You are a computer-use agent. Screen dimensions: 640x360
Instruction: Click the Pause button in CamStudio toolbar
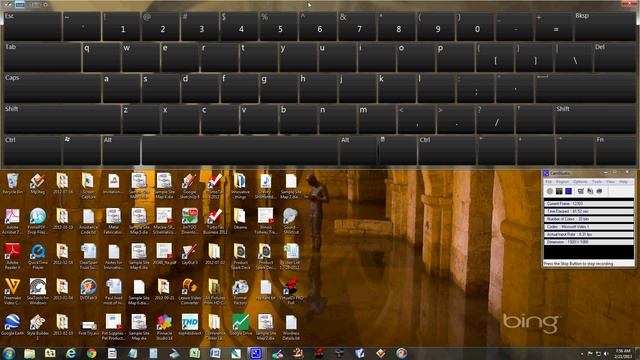tap(559, 191)
